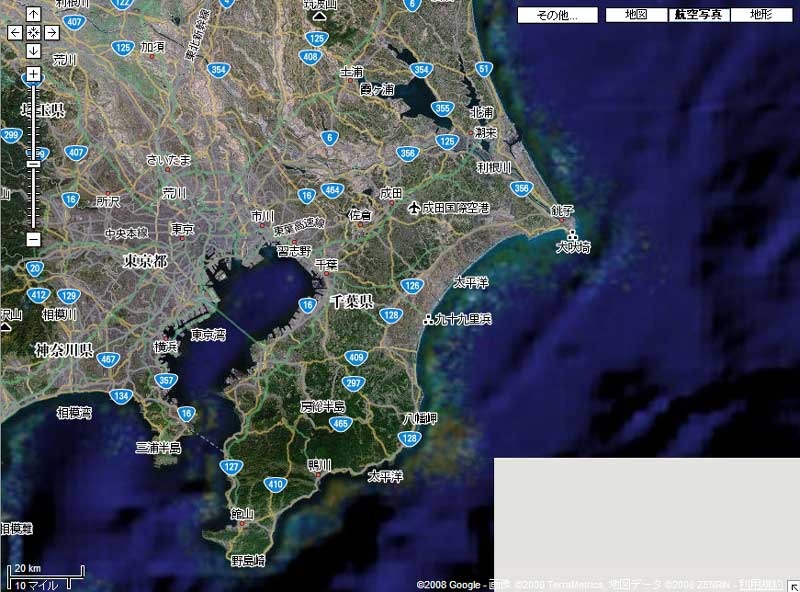Screen dimensions: 800x592
Task: Click the route 465 highway shield
Action: (341, 424)
